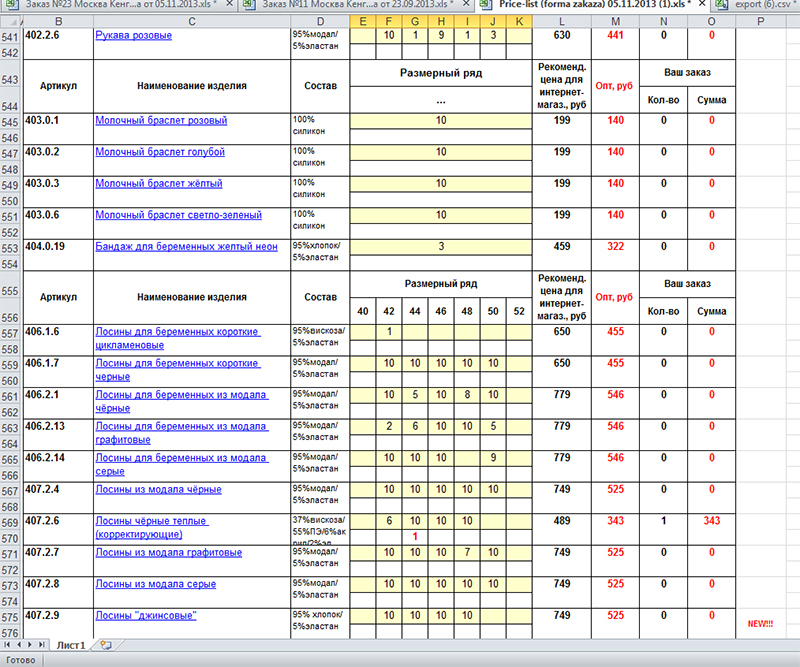
Task: Select column D header
Action: click(x=320, y=21)
